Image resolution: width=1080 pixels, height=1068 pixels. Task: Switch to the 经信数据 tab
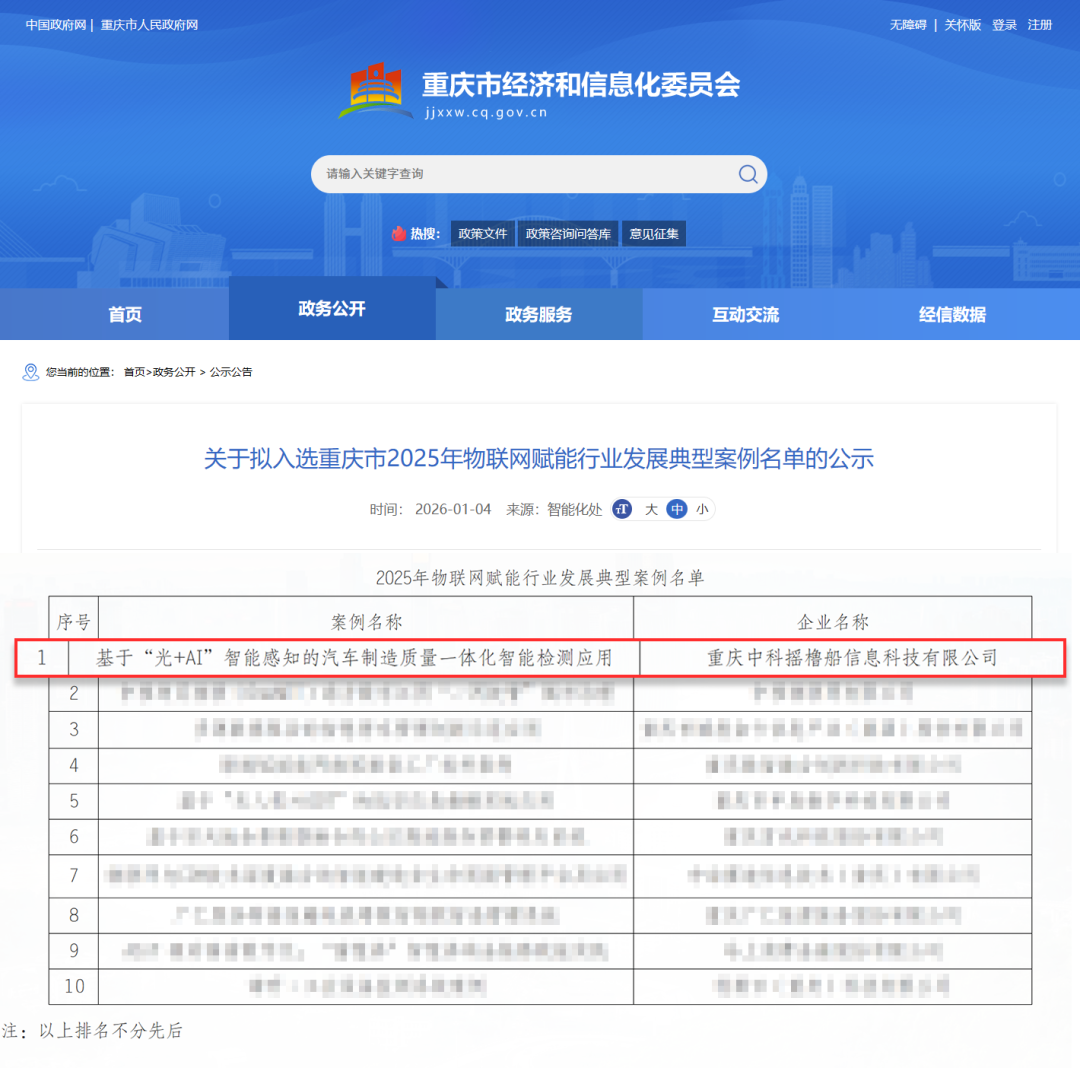pyautogui.click(x=952, y=315)
